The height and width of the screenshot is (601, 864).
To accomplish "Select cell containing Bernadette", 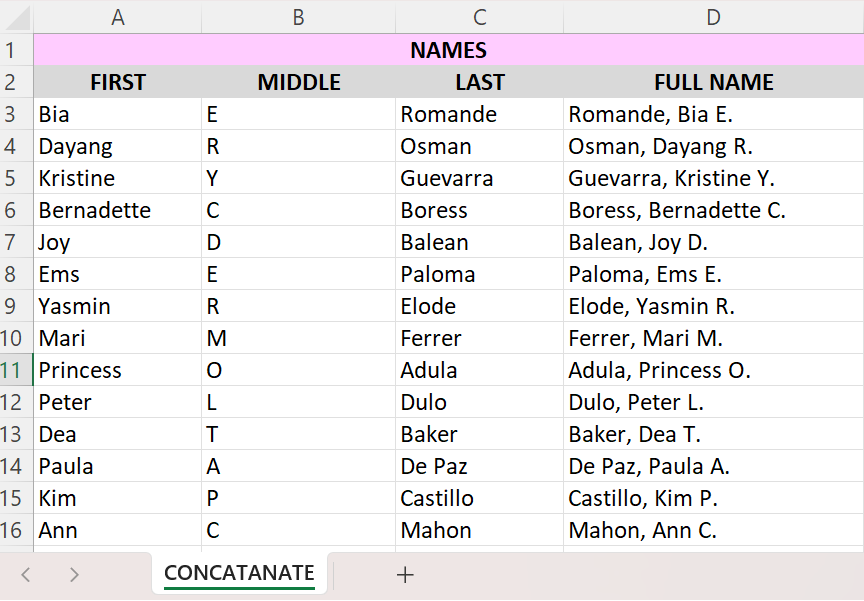I will click(x=118, y=210).
